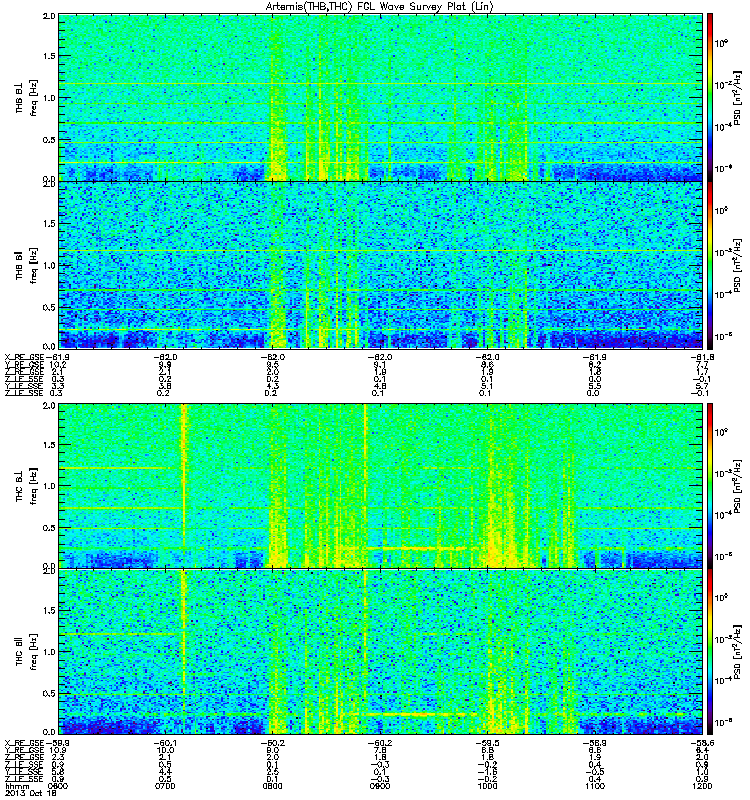Click the color bar of the THC B-perpendicular panel
750x800 pixels.
(x=710, y=485)
